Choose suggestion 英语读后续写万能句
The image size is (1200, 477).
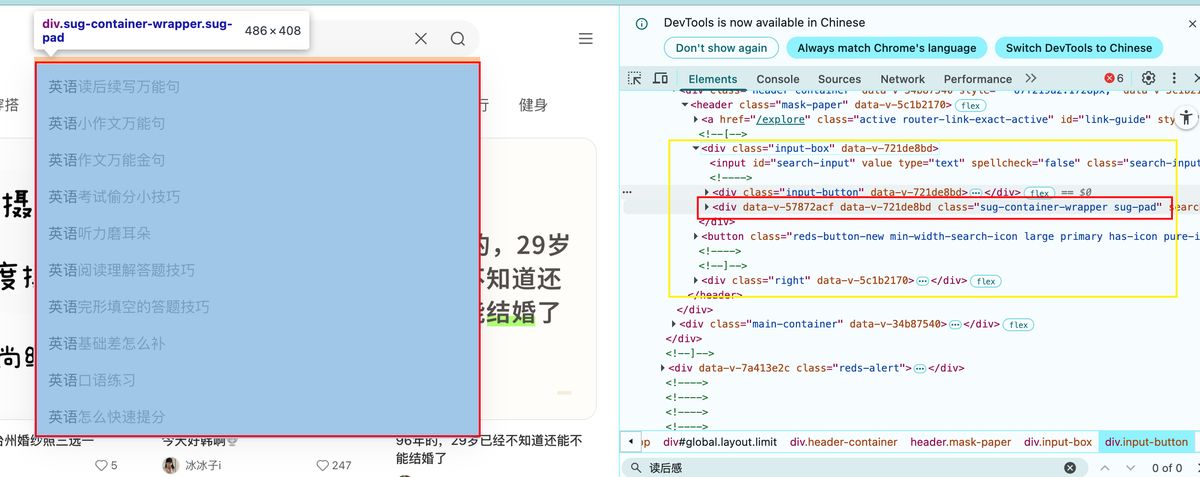pyautogui.click(x=258, y=87)
